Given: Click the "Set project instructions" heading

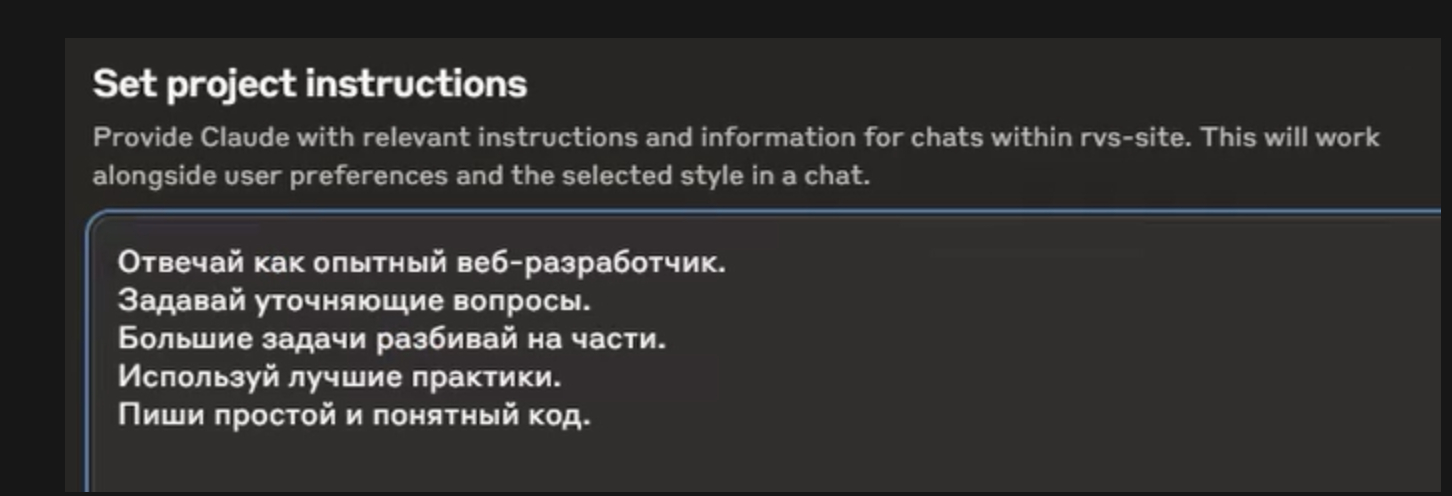Looking at the screenshot, I should 310,84.
